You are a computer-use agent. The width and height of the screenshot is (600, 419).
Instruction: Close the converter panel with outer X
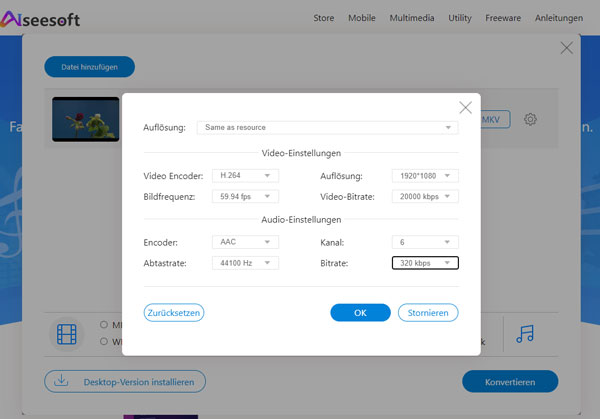[x=567, y=48]
